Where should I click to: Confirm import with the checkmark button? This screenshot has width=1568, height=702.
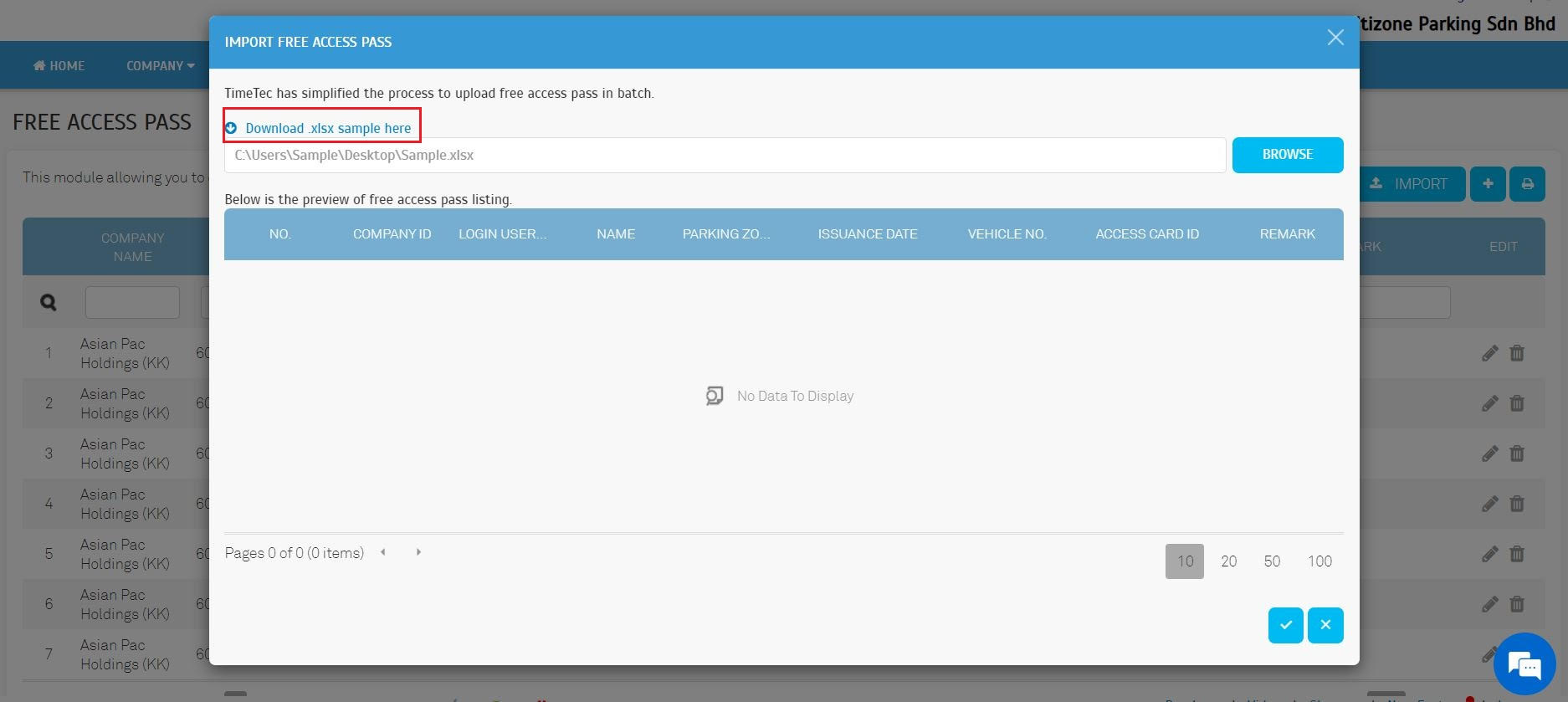pos(1285,625)
